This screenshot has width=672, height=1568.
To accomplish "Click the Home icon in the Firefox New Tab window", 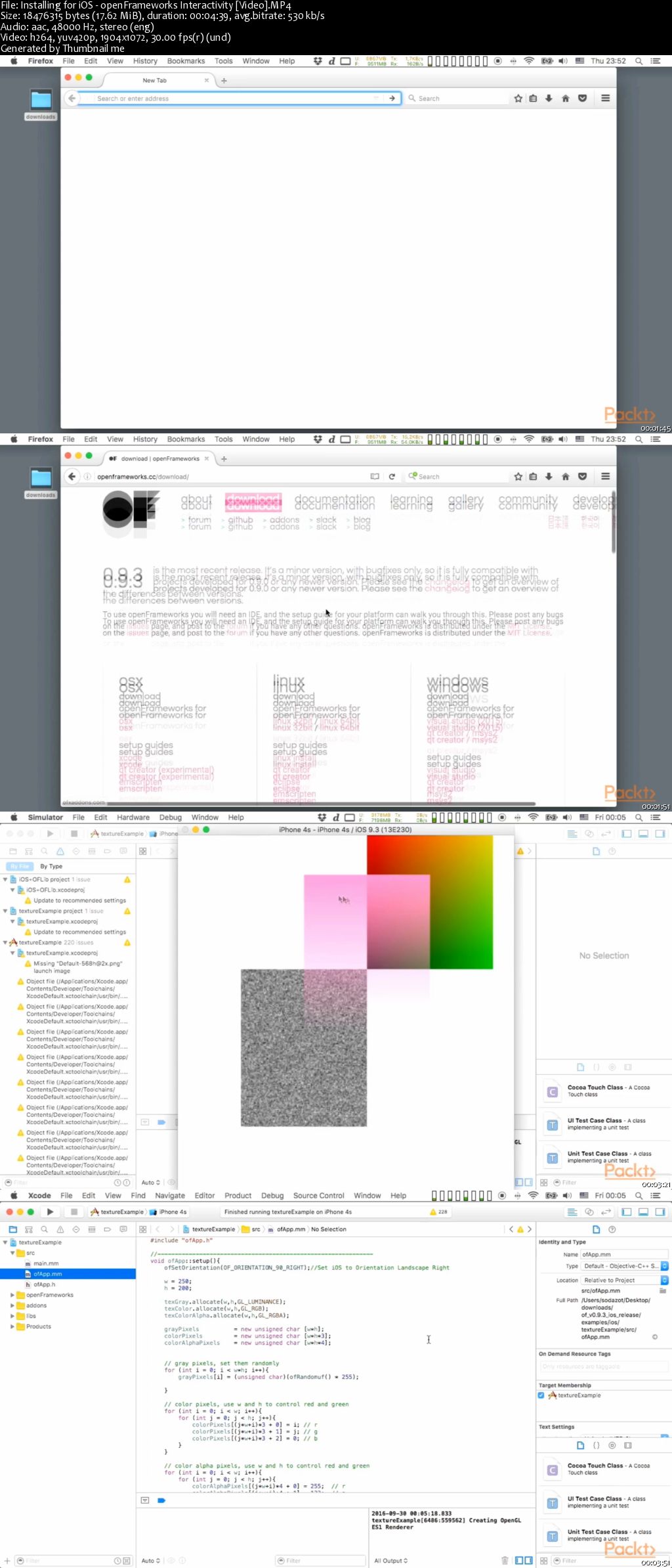I will [565, 98].
